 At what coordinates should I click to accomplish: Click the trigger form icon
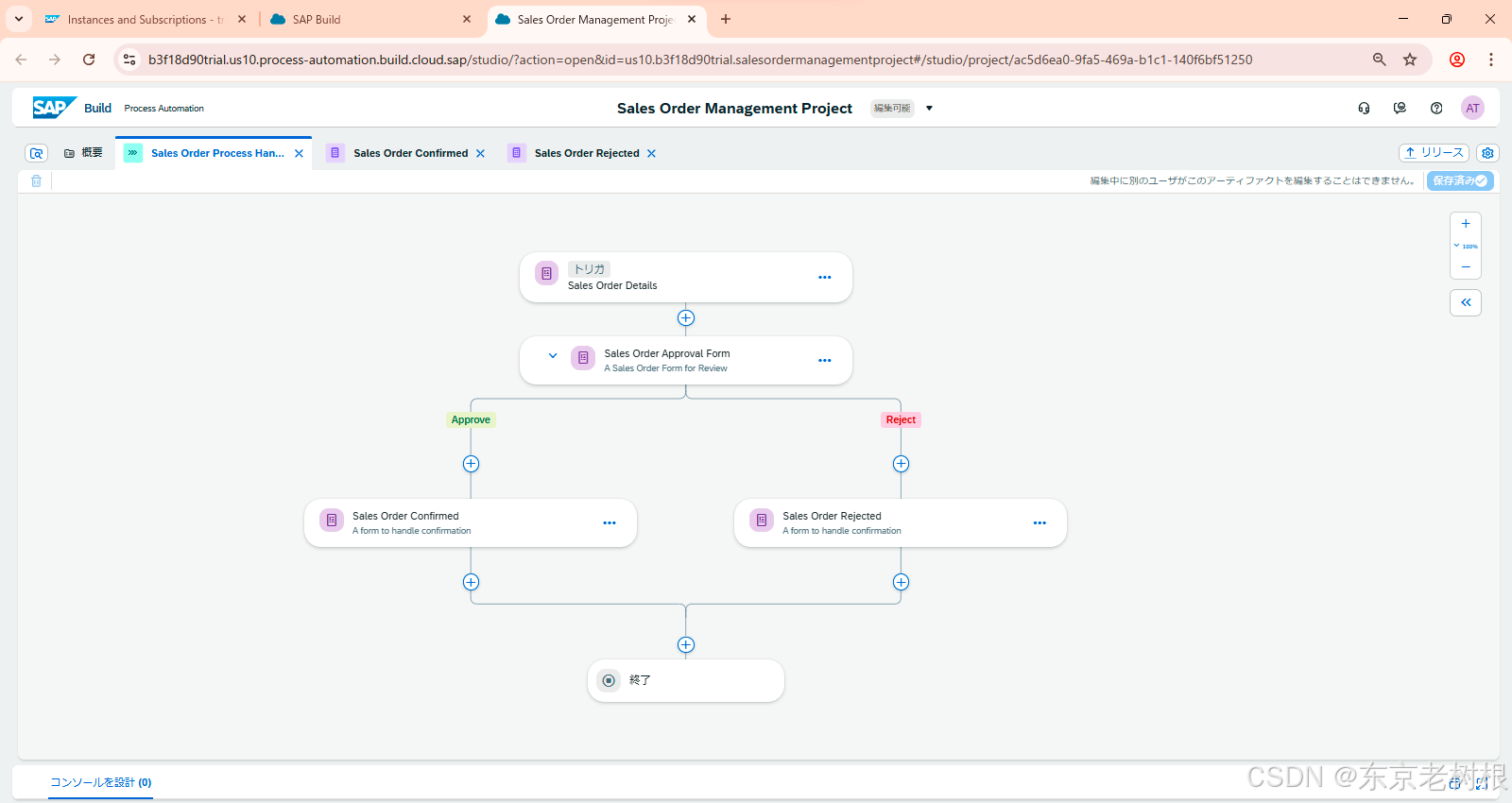pos(546,273)
